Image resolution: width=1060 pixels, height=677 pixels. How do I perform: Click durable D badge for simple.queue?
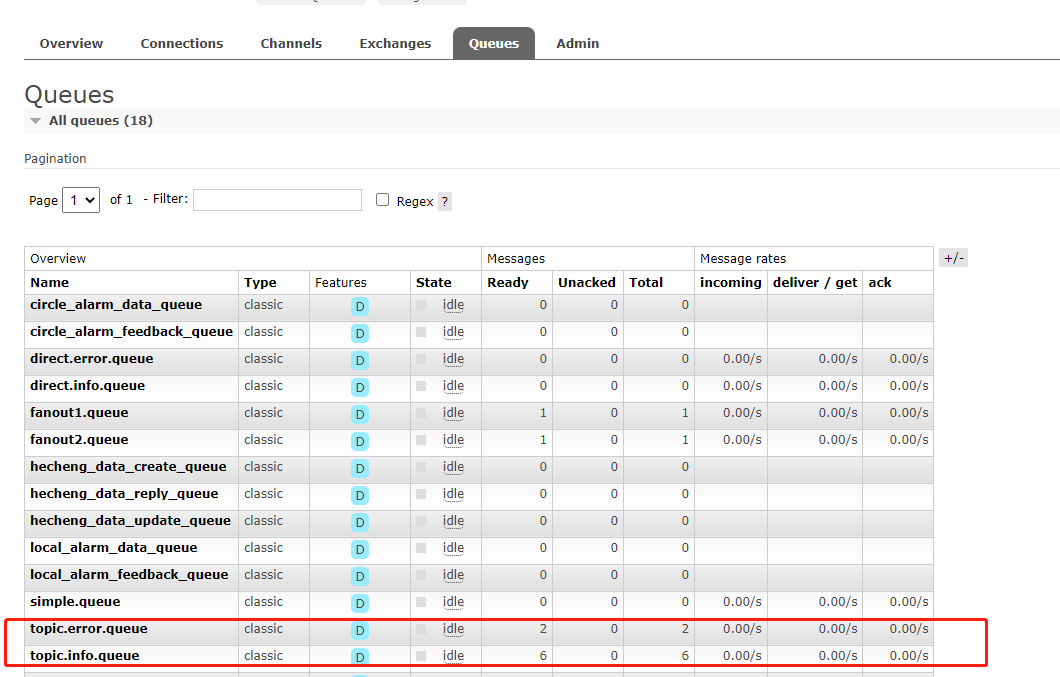click(360, 604)
